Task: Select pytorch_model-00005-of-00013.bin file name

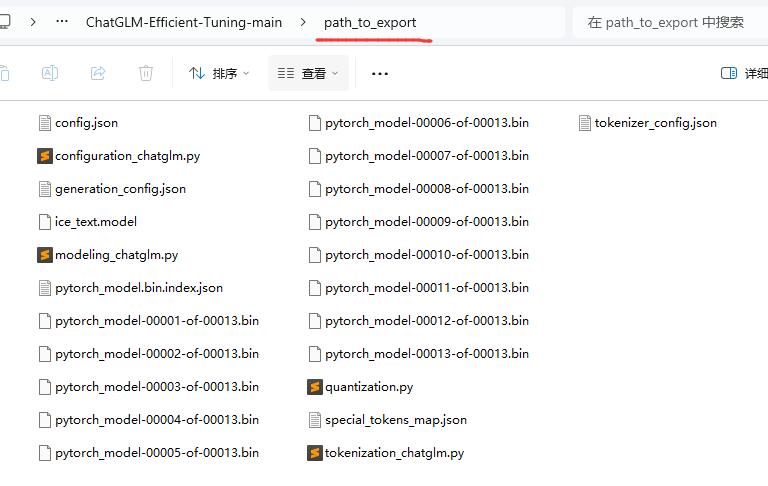Action: point(157,453)
